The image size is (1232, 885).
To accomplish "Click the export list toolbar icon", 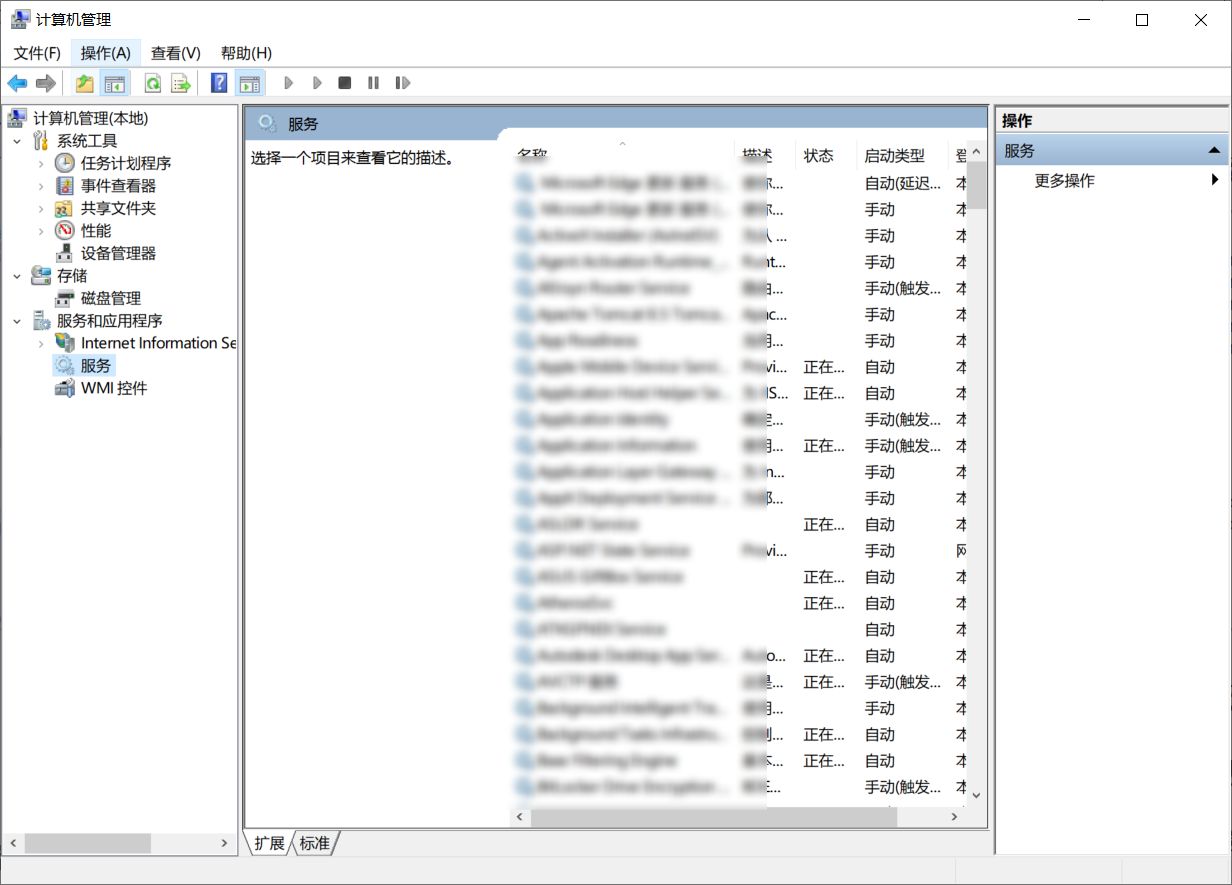I will (181, 83).
